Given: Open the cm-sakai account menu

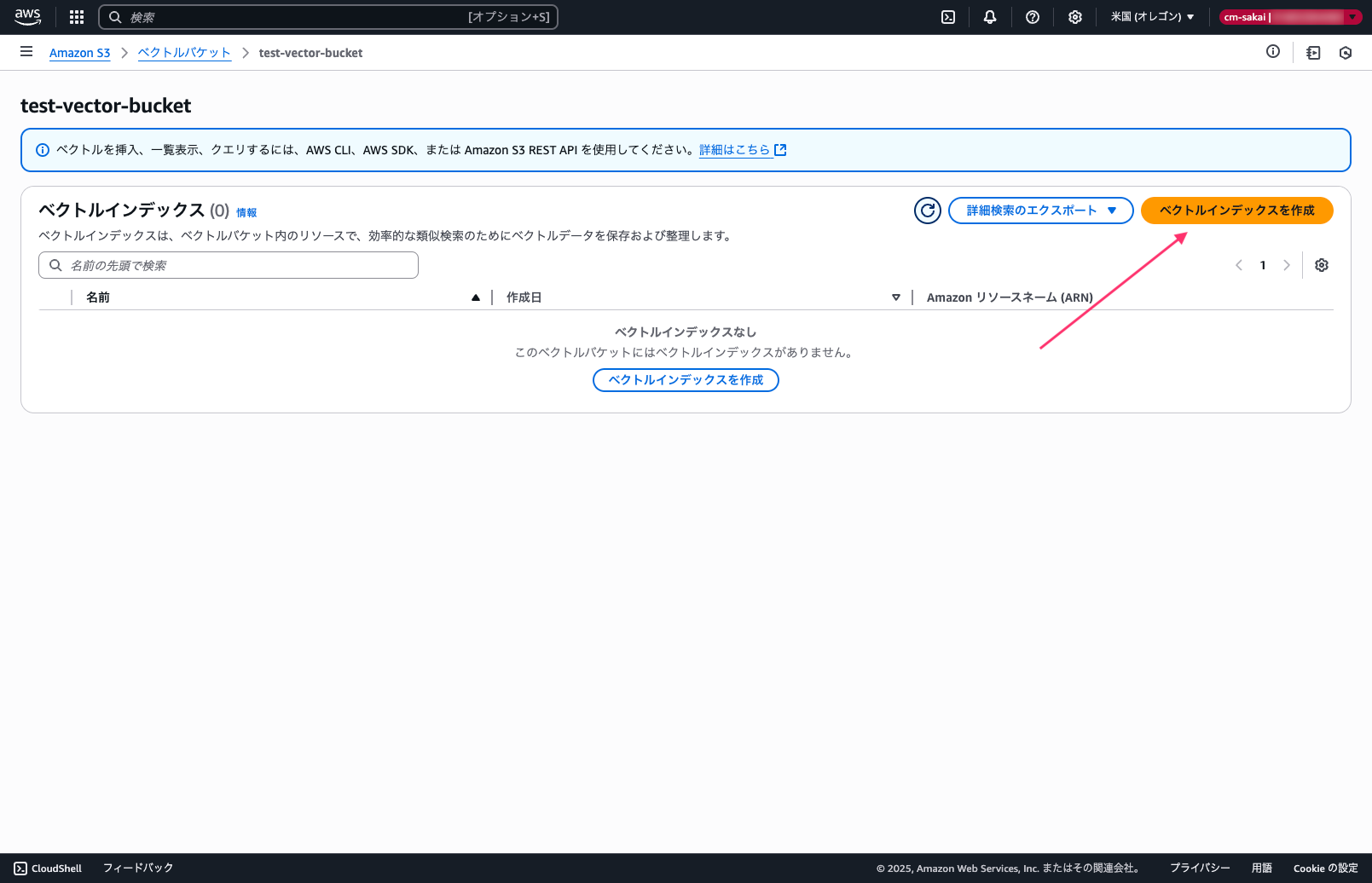Looking at the screenshot, I should (1290, 17).
